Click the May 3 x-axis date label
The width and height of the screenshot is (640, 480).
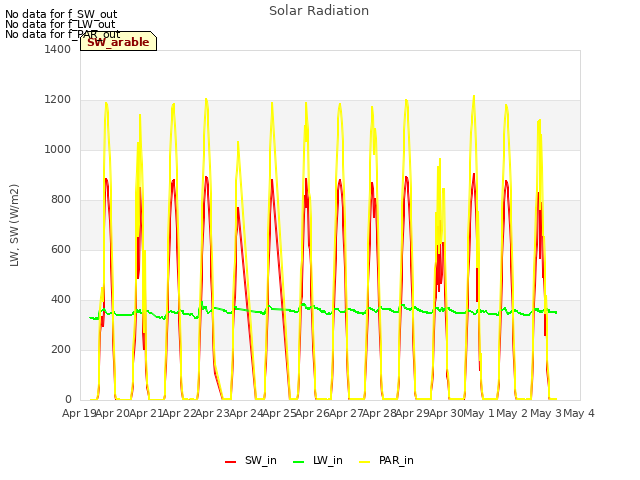click(546, 413)
